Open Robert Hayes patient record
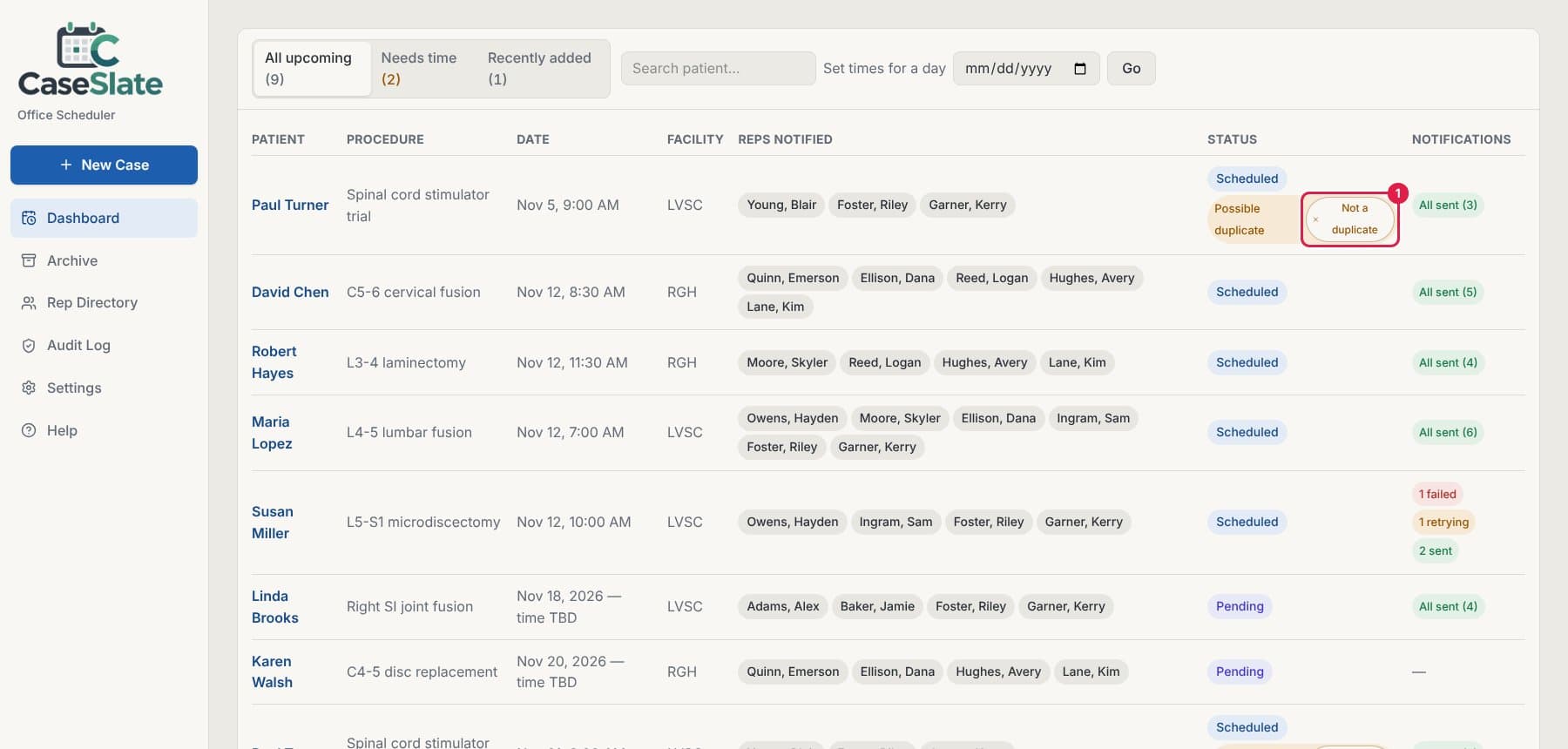The width and height of the screenshot is (1568, 749). pyautogui.click(x=274, y=362)
